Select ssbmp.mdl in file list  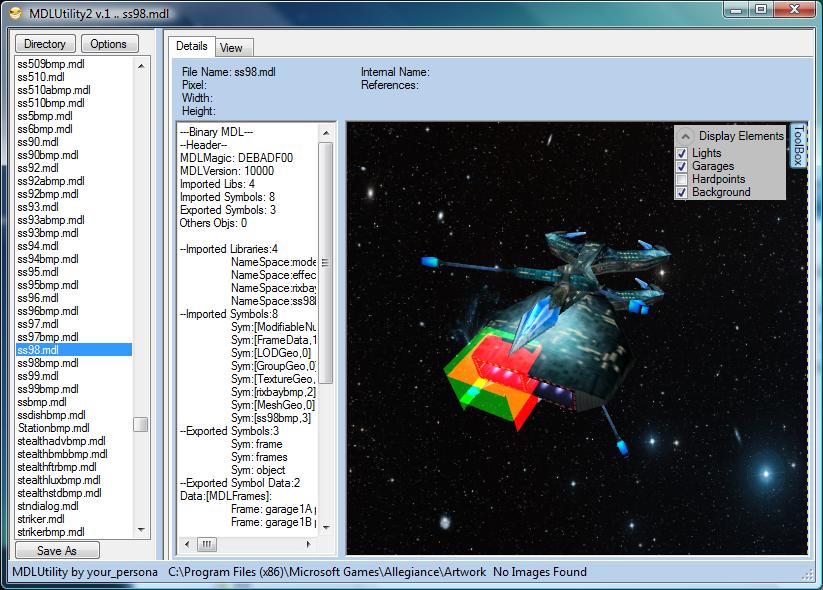pyautogui.click(x=42, y=403)
